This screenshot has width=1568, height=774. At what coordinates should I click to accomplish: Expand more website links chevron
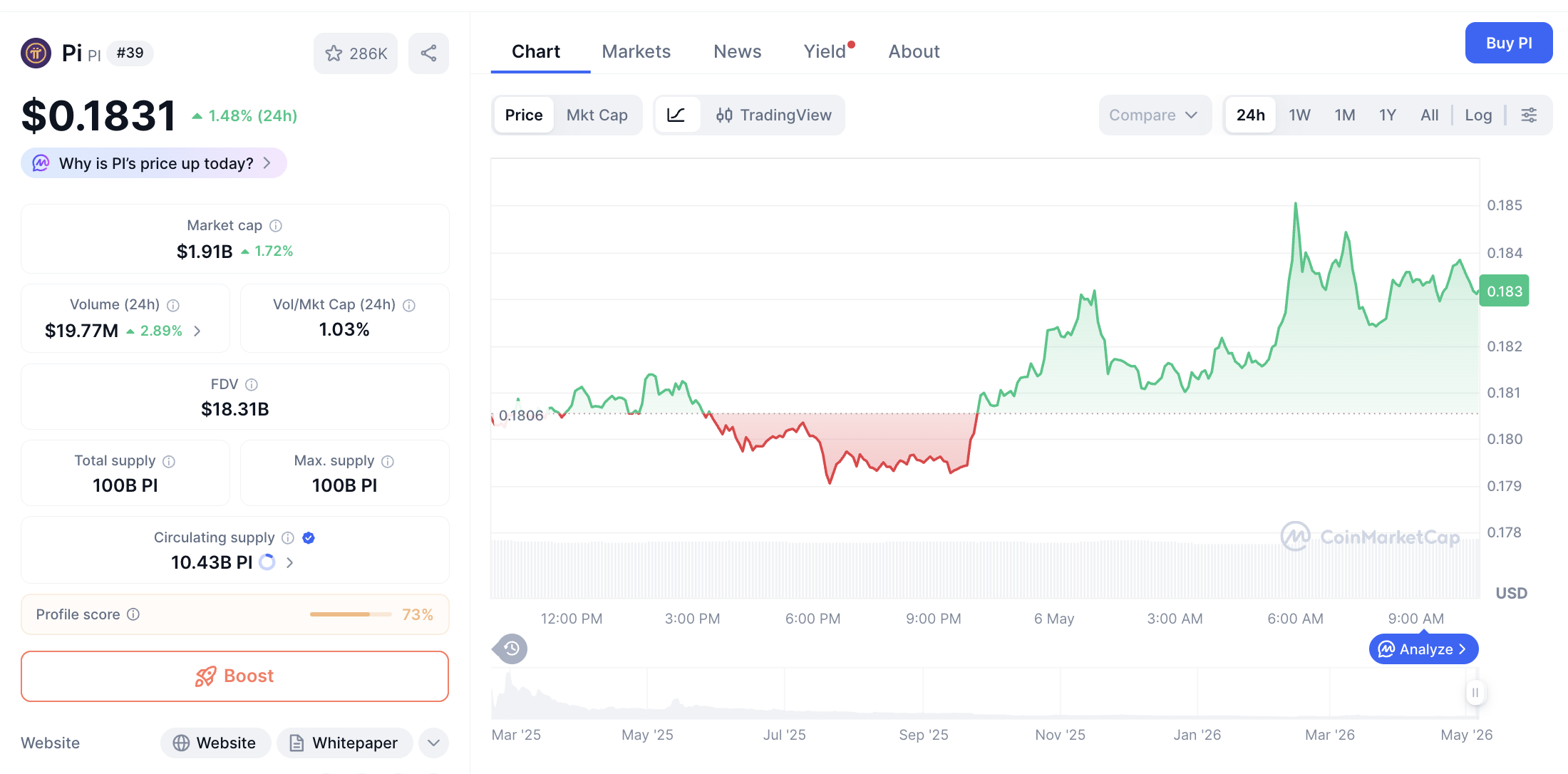[433, 743]
